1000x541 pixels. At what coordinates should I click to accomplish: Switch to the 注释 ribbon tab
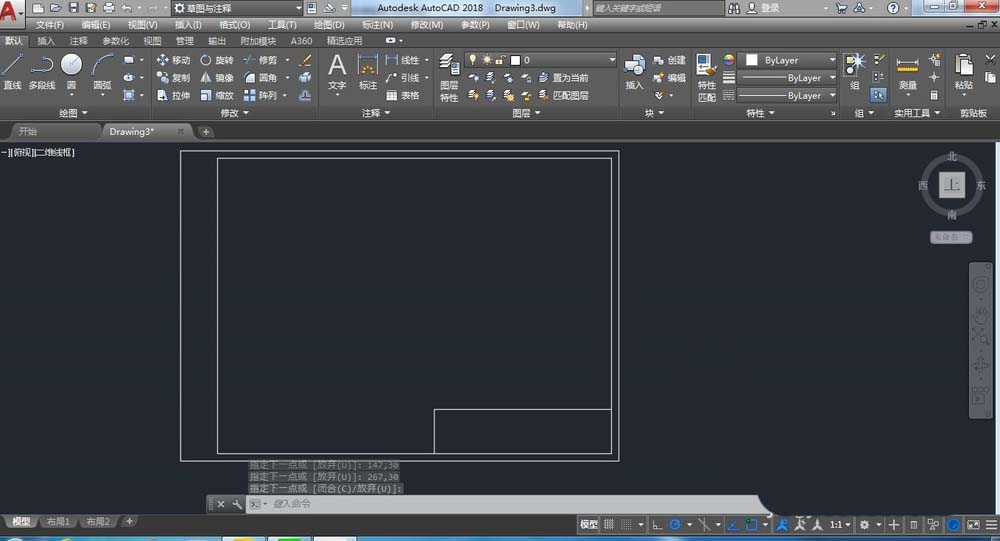pyautogui.click(x=77, y=41)
